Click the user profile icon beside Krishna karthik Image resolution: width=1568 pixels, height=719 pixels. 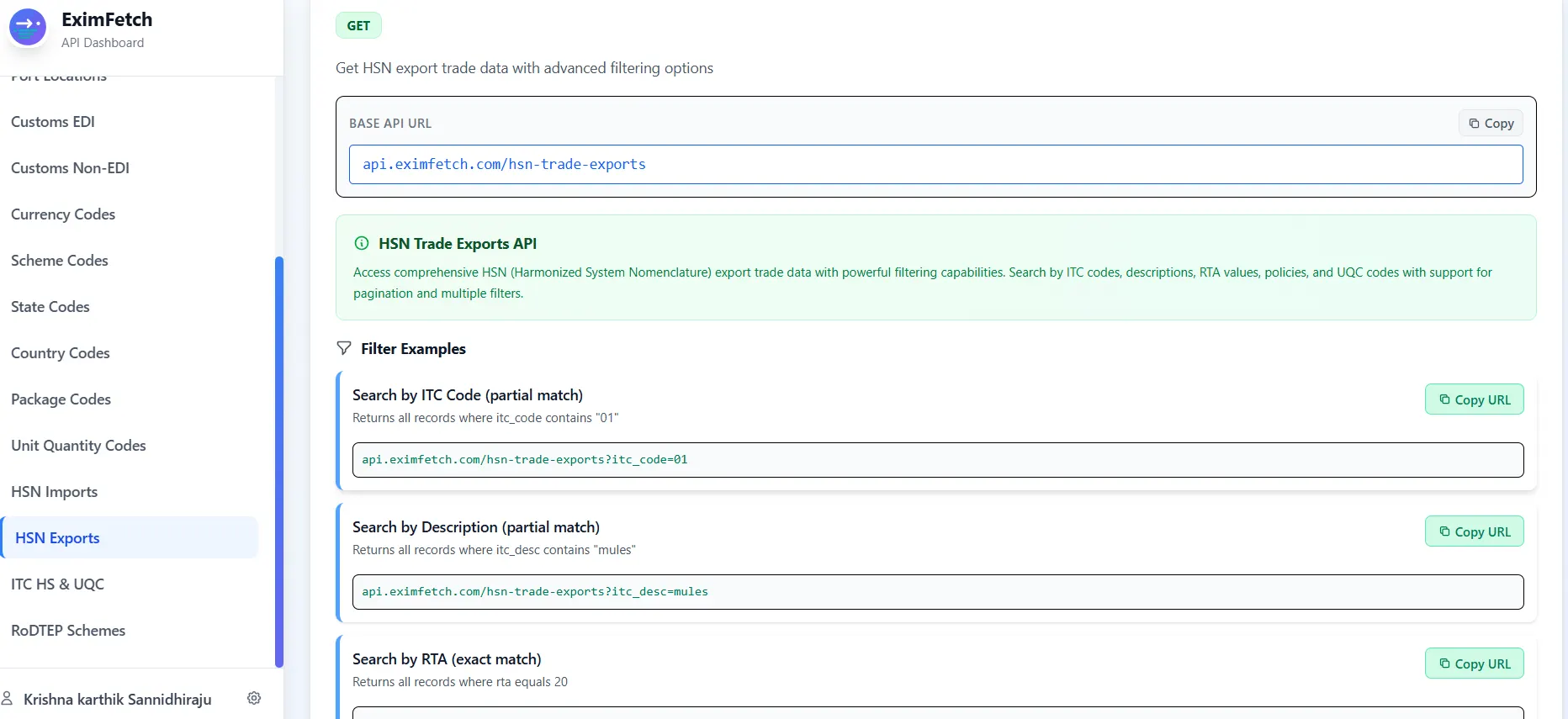pyautogui.click(x=8, y=698)
